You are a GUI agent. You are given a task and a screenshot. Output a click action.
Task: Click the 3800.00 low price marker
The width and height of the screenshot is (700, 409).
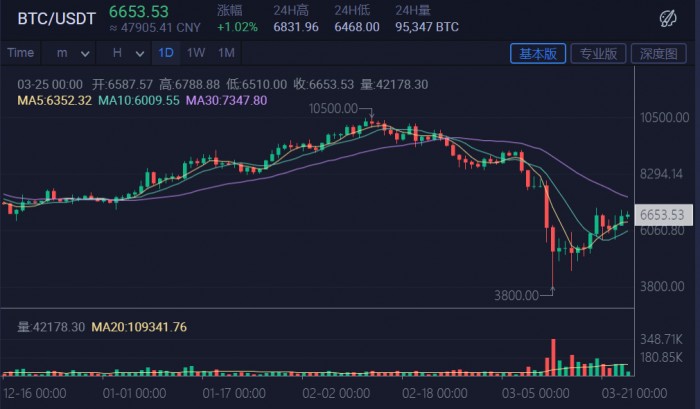[x=516, y=296]
